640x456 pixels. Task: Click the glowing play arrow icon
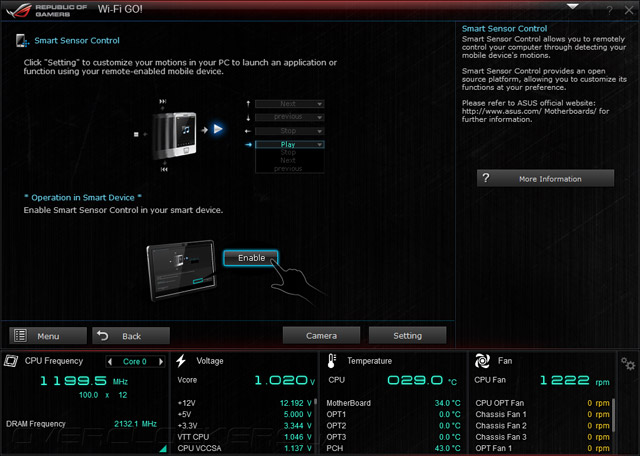[218, 129]
